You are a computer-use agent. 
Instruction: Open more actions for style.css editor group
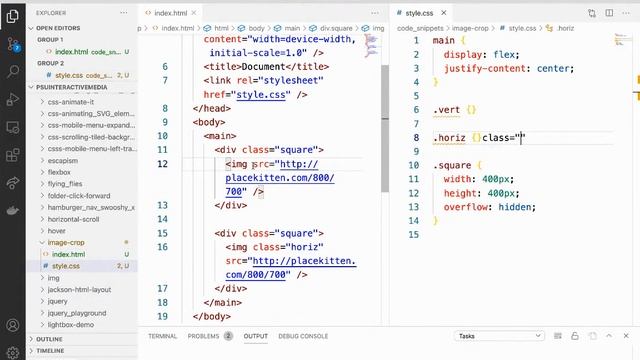(626, 13)
